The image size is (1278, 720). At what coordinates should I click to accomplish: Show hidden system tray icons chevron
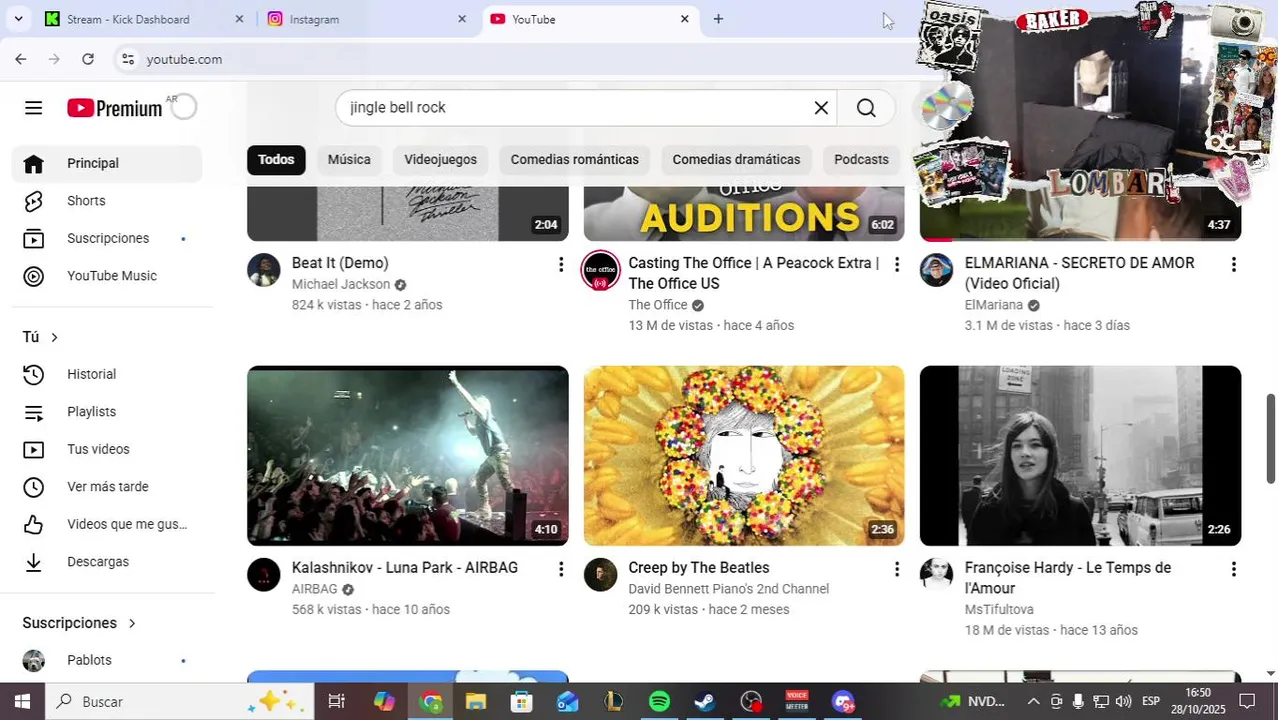pyautogui.click(x=1033, y=701)
